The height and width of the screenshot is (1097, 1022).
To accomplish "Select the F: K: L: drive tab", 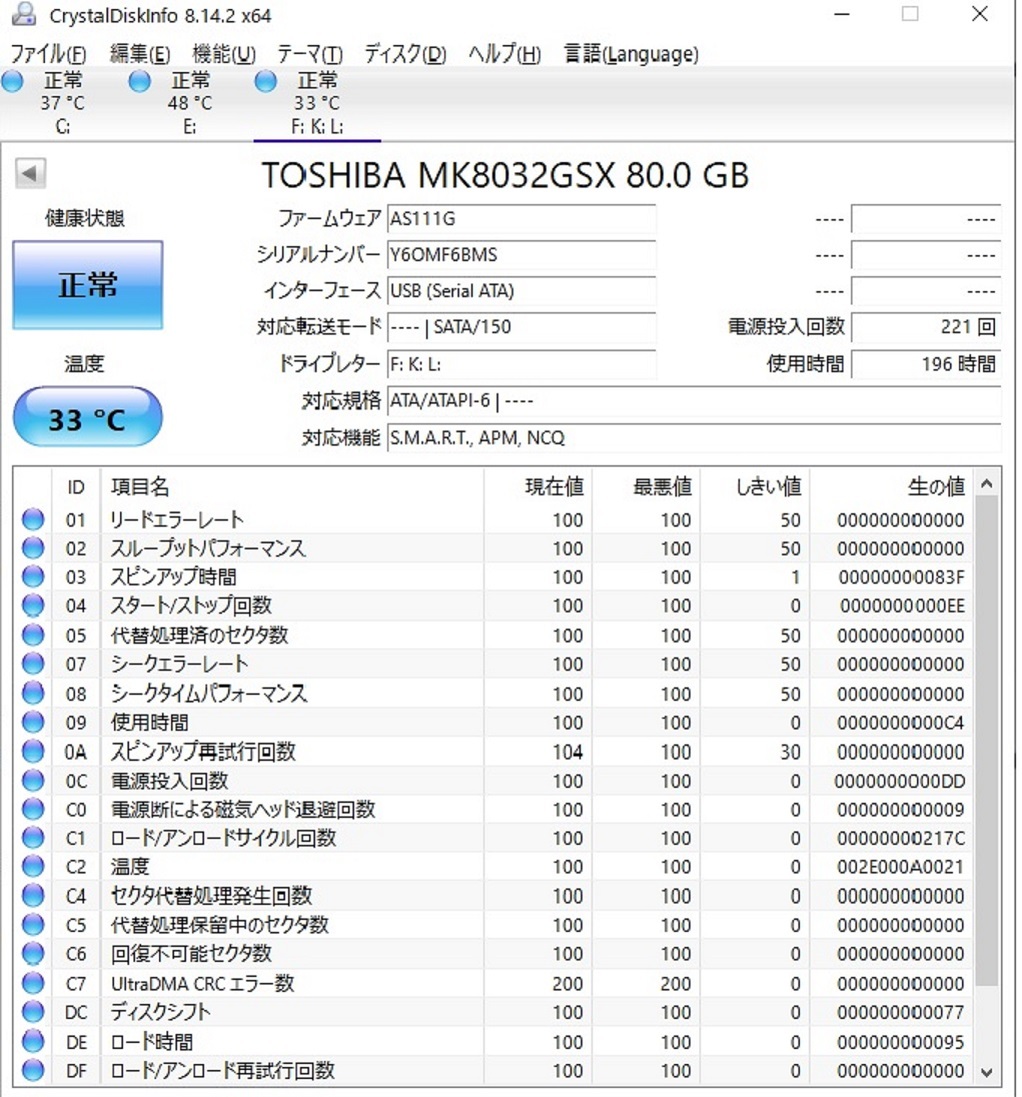I will (x=316, y=103).
